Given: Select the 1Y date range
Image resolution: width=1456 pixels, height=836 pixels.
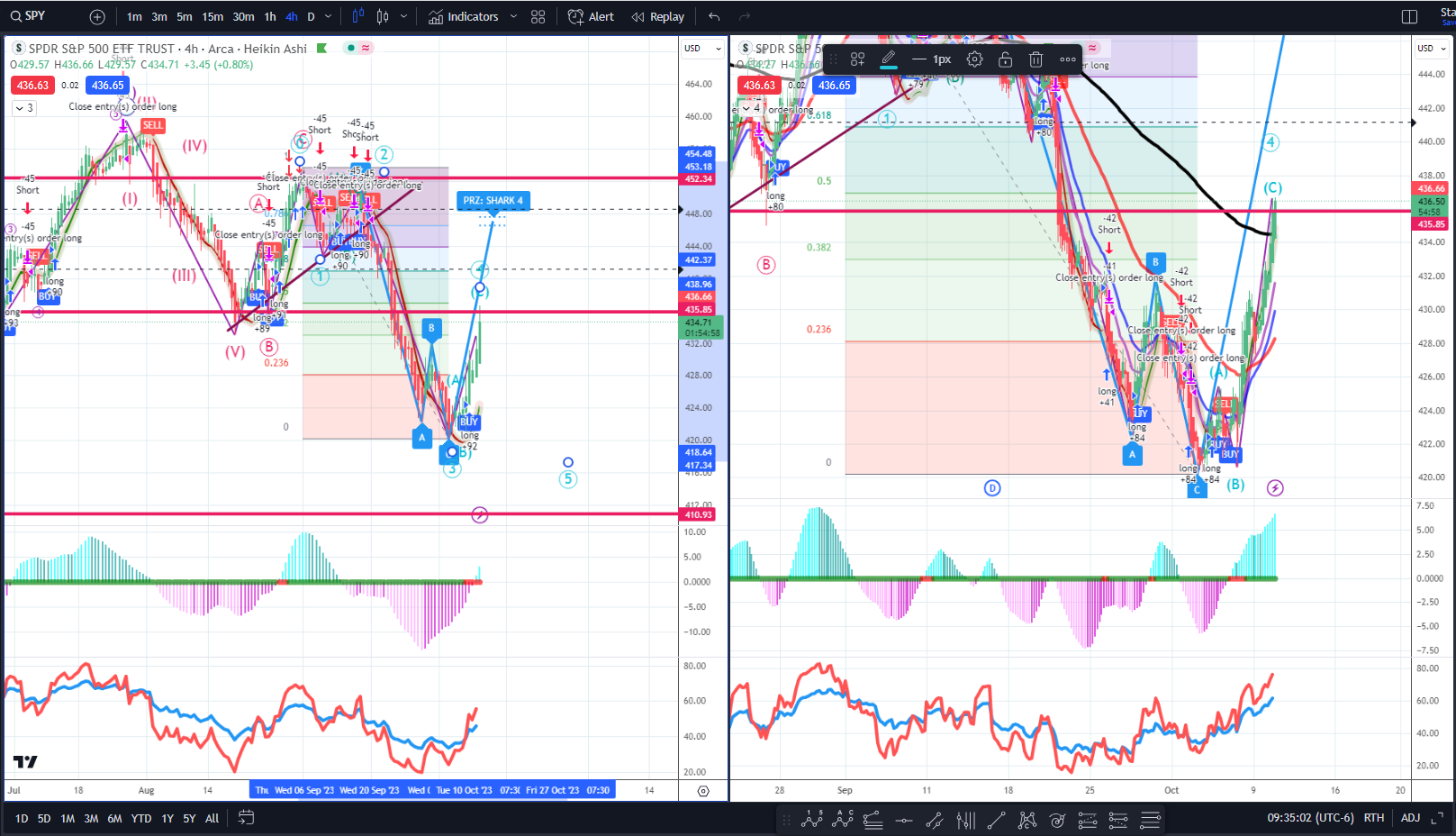Looking at the screenshot, I should click(167, 819).
